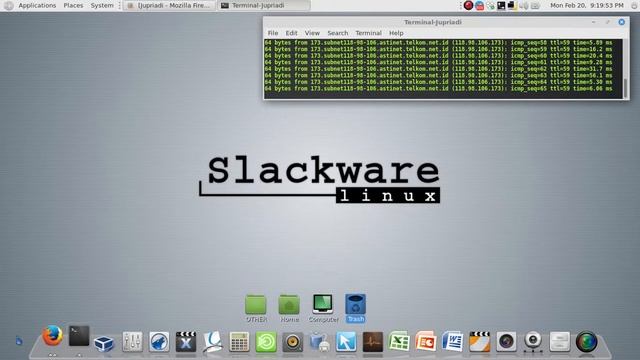Image resolution: width=640 pixels, height=360 pixels.
Task: Open the volume control in tray
Action: pos(524,6)
